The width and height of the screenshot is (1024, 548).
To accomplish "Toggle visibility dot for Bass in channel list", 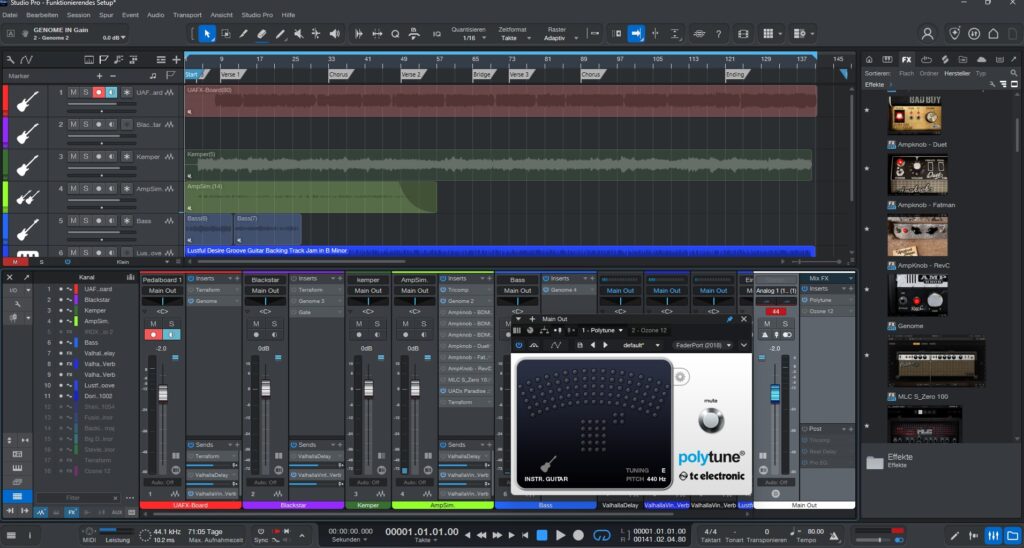I will pyautogui.click(x=61, y=342).
